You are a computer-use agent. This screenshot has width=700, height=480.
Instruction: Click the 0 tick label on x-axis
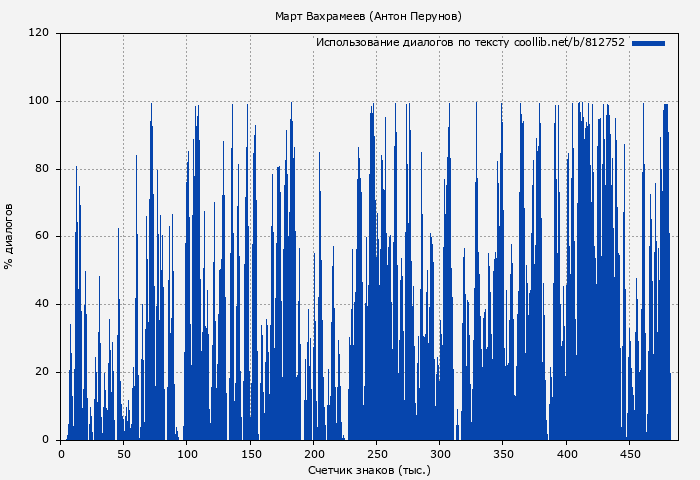61,454
